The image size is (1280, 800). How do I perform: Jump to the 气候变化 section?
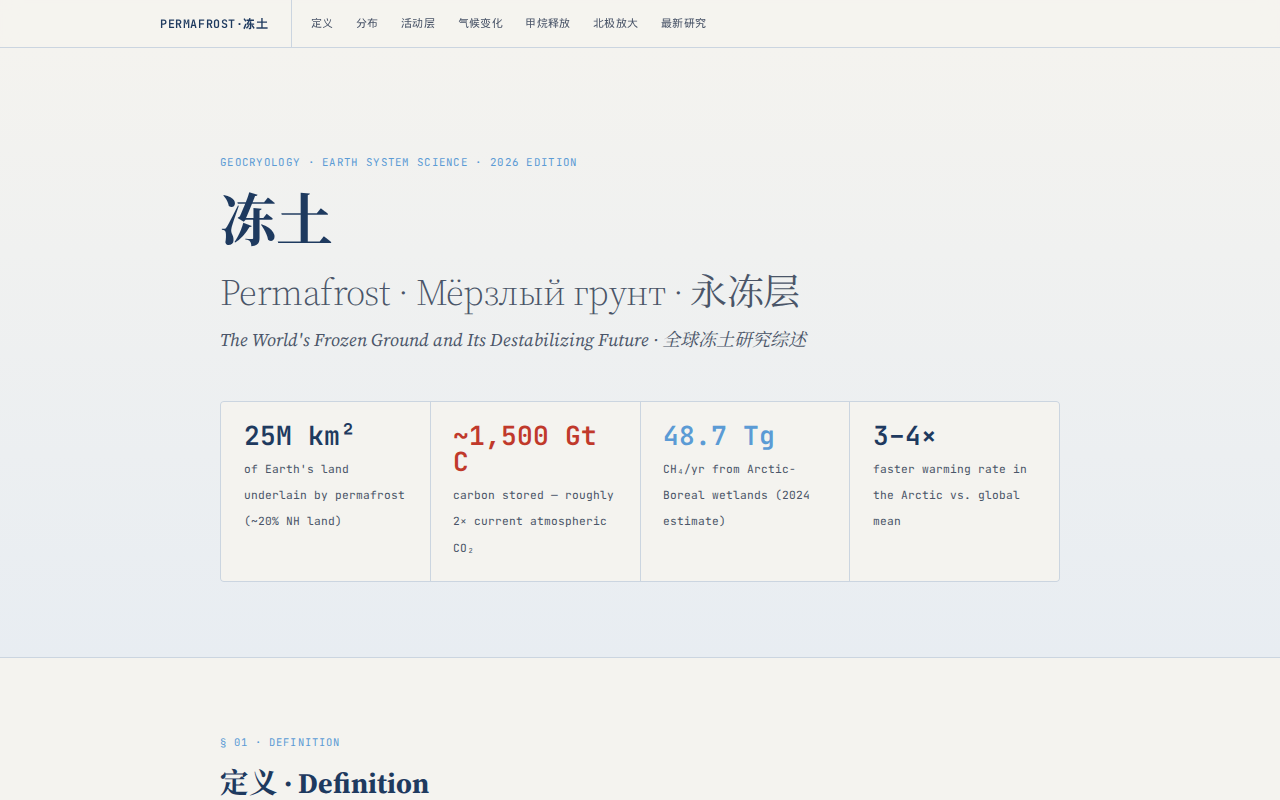(480, 23)
